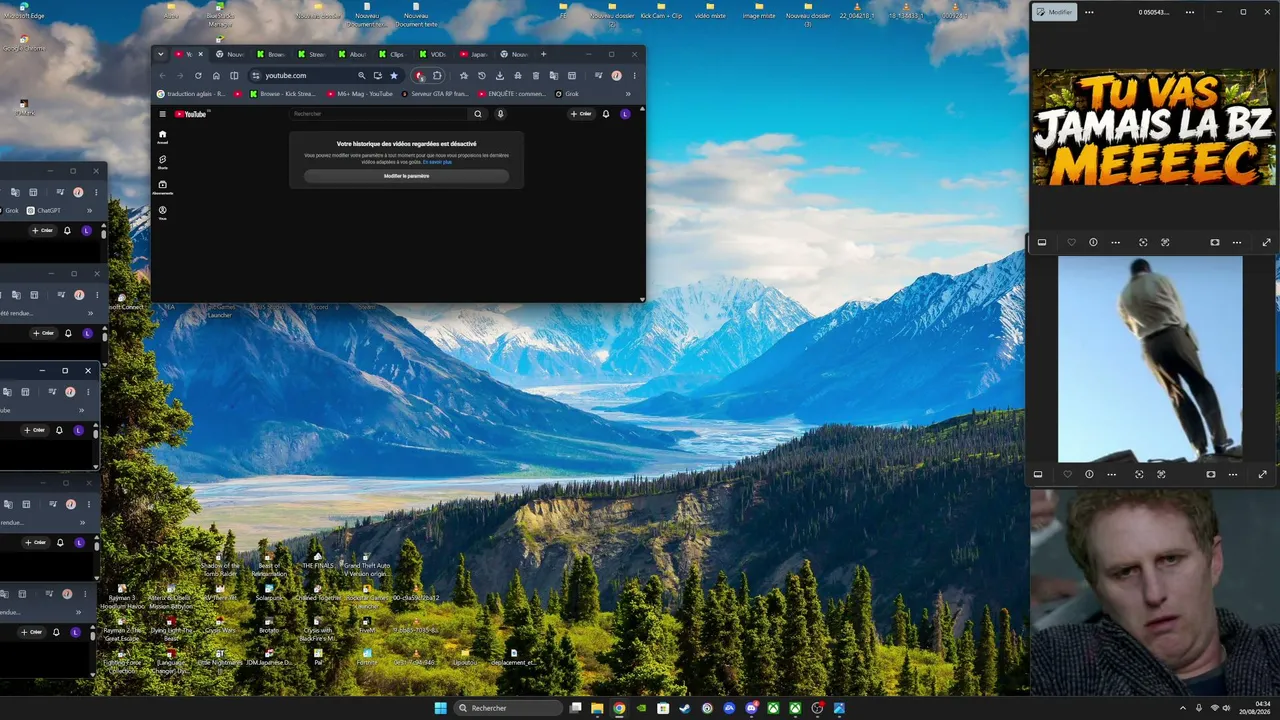Open the Chrome profile avatar in the toolbar

(x=616, y=76)
